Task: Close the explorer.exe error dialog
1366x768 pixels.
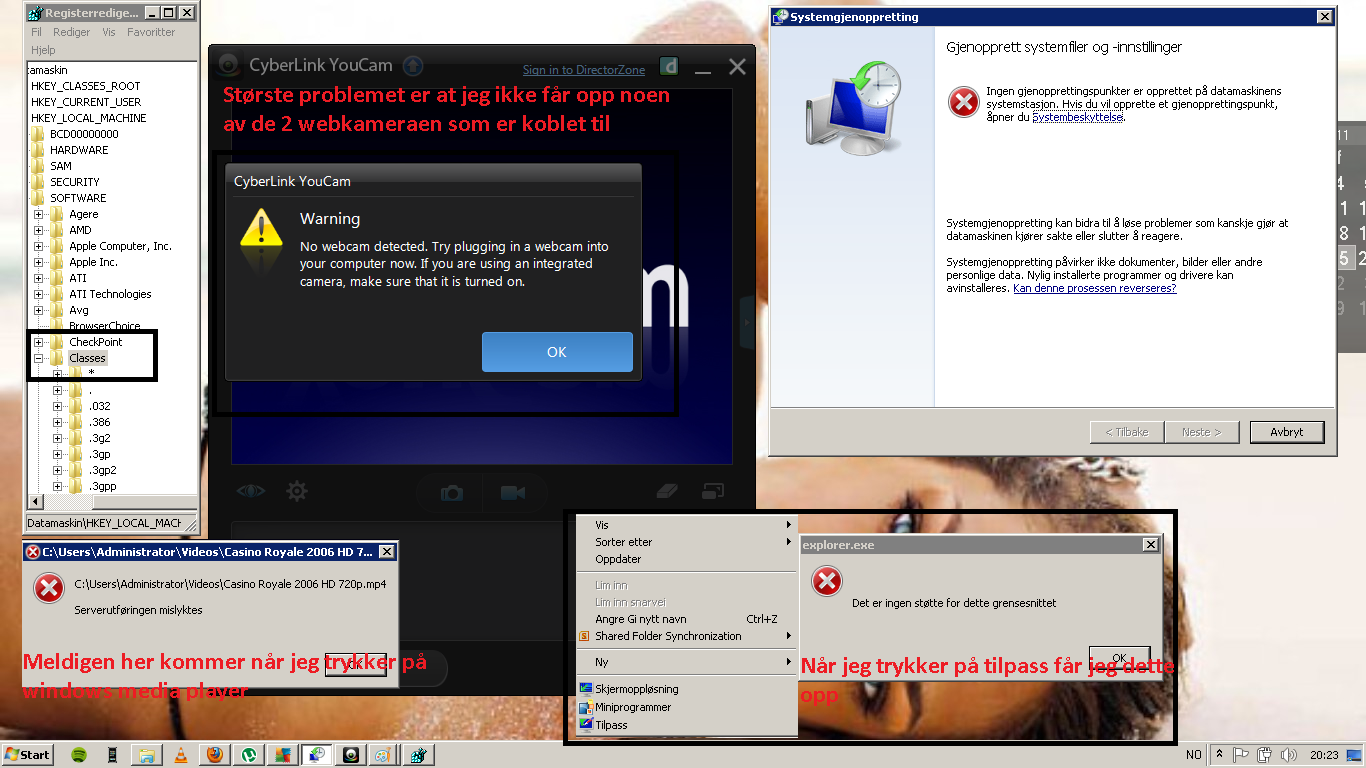Action: coord(1151,545)
